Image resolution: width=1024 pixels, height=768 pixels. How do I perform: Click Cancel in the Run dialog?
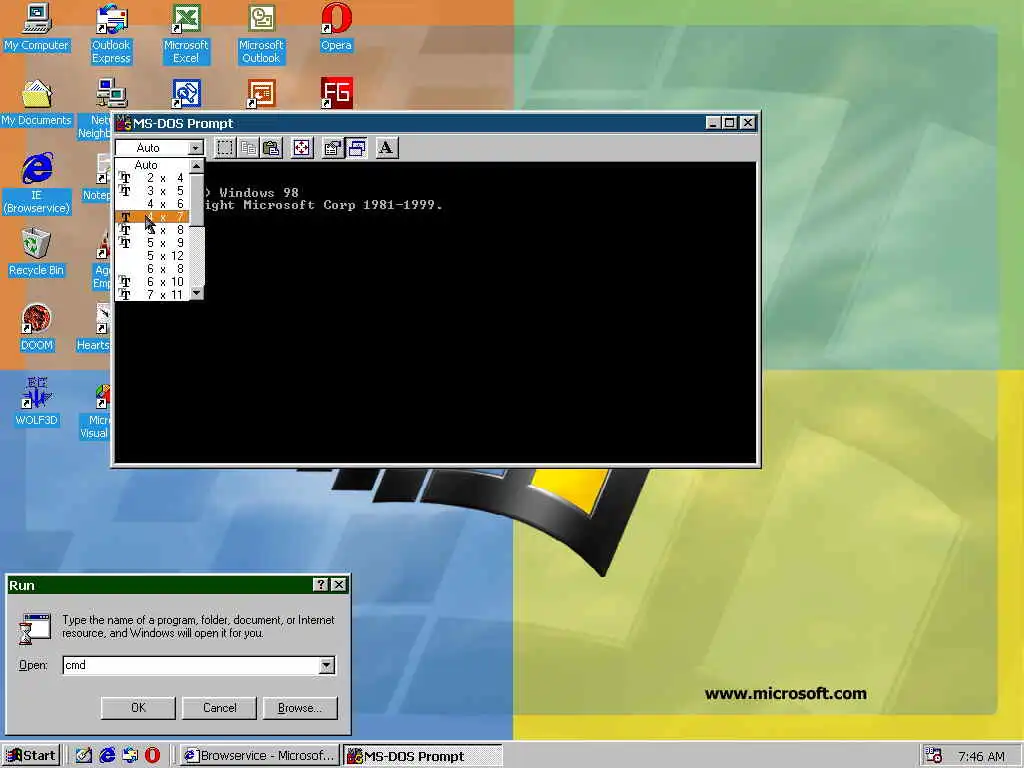[219, 708]
